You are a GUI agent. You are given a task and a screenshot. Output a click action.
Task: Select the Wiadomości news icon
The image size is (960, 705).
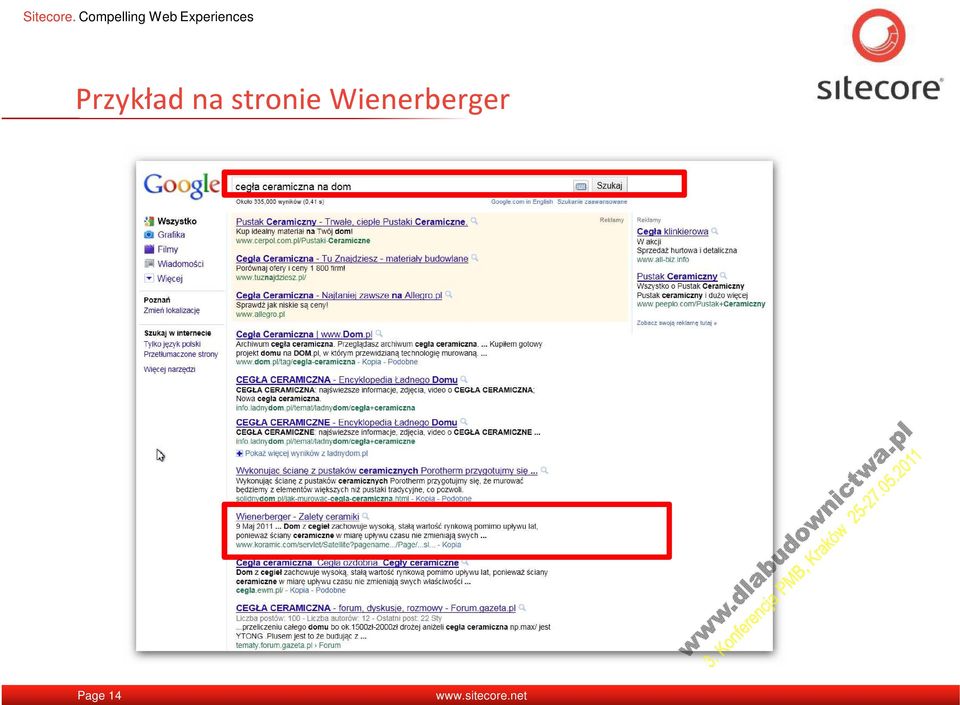point(149,264)
